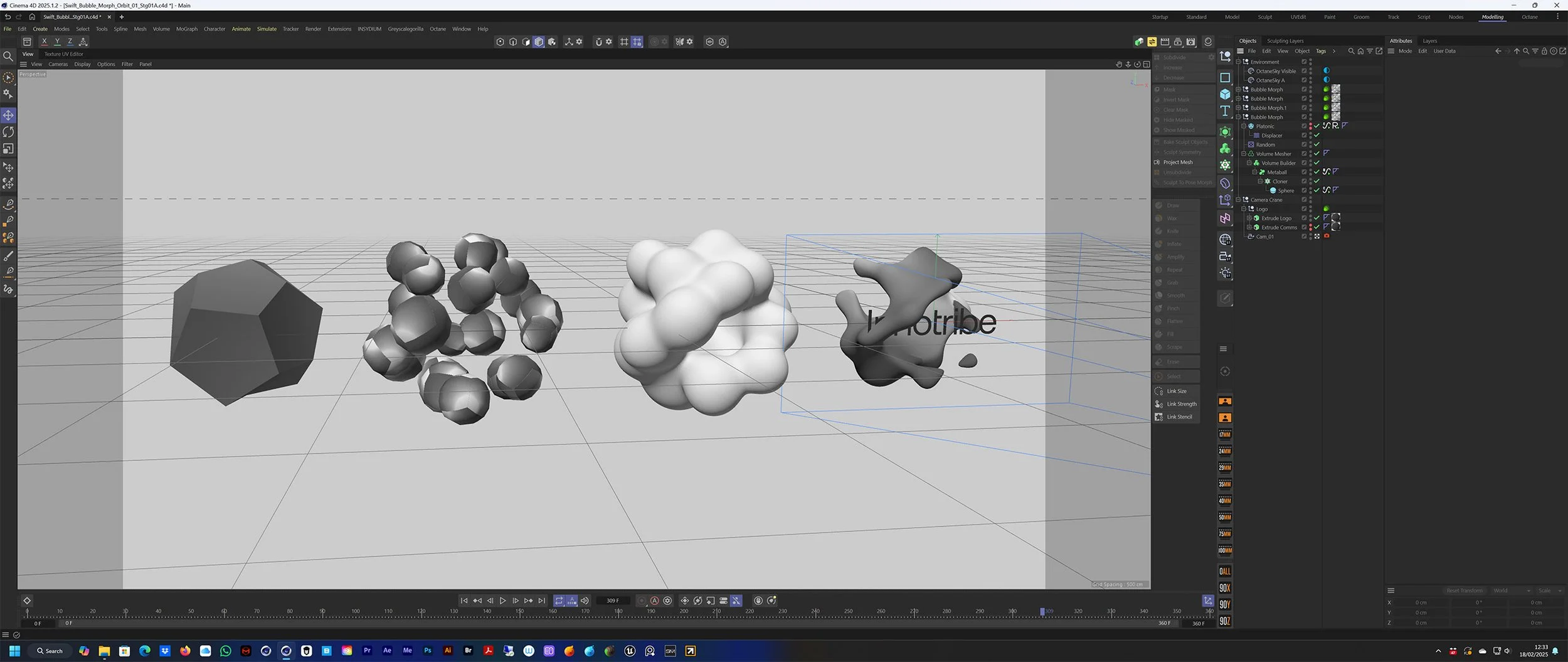Collapse the Volume Builder hierarchy

1249,163
